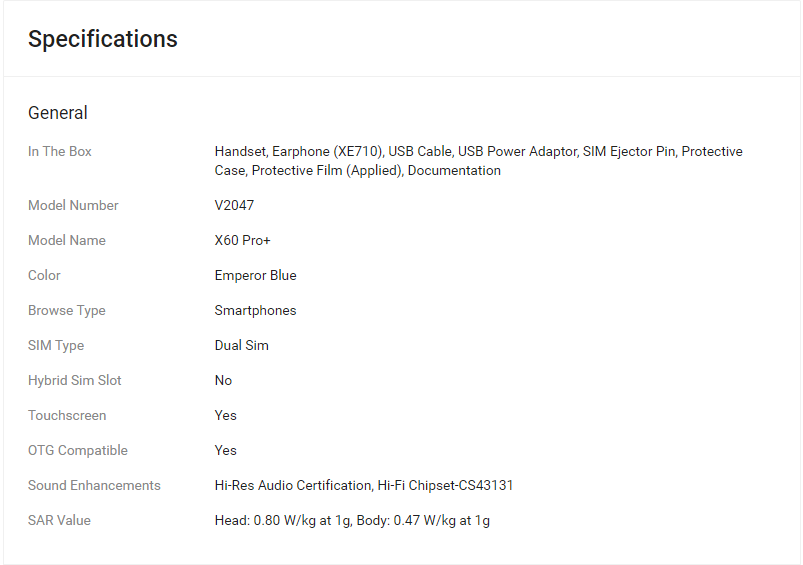Viewport: 803px width, 565px height.
Task: Click the Model Number label
Action: pos(73,205)
